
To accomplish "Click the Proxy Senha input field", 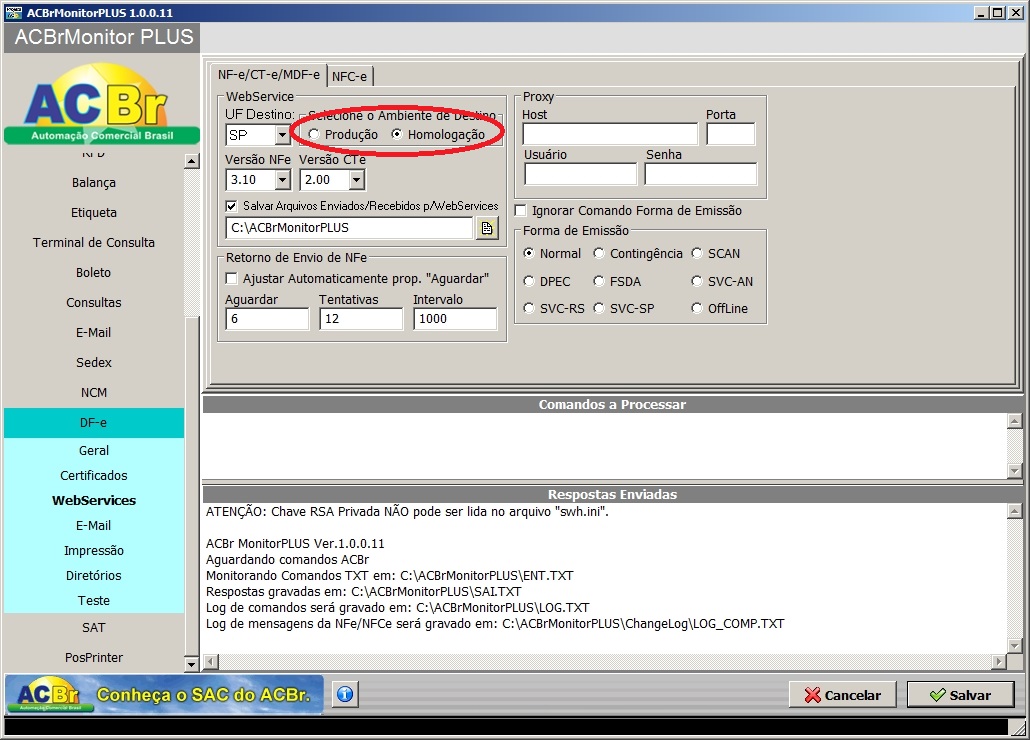I will tap(701, 174).
